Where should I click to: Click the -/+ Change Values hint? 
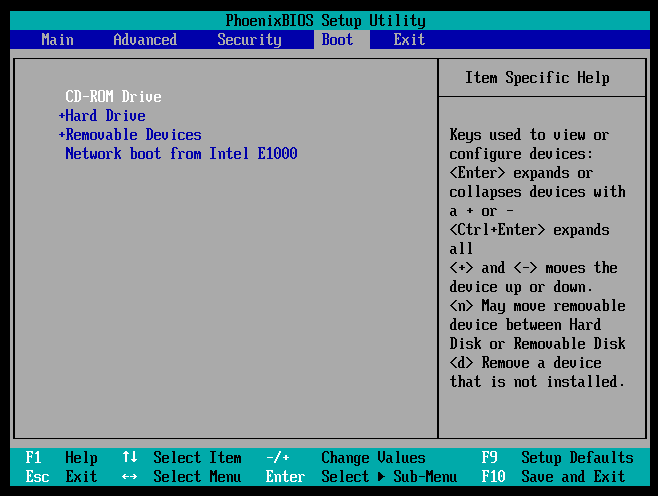[x=346, y=457]
